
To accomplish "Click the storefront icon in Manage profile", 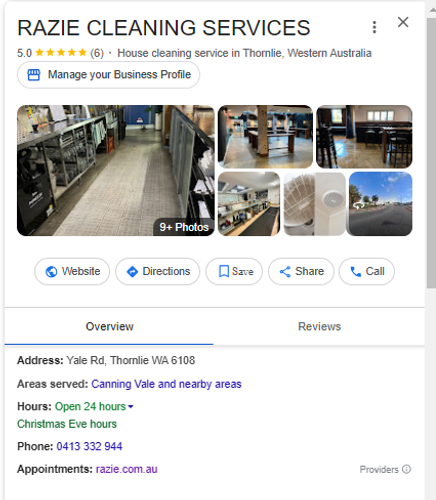I will click(x=34, y=75).
